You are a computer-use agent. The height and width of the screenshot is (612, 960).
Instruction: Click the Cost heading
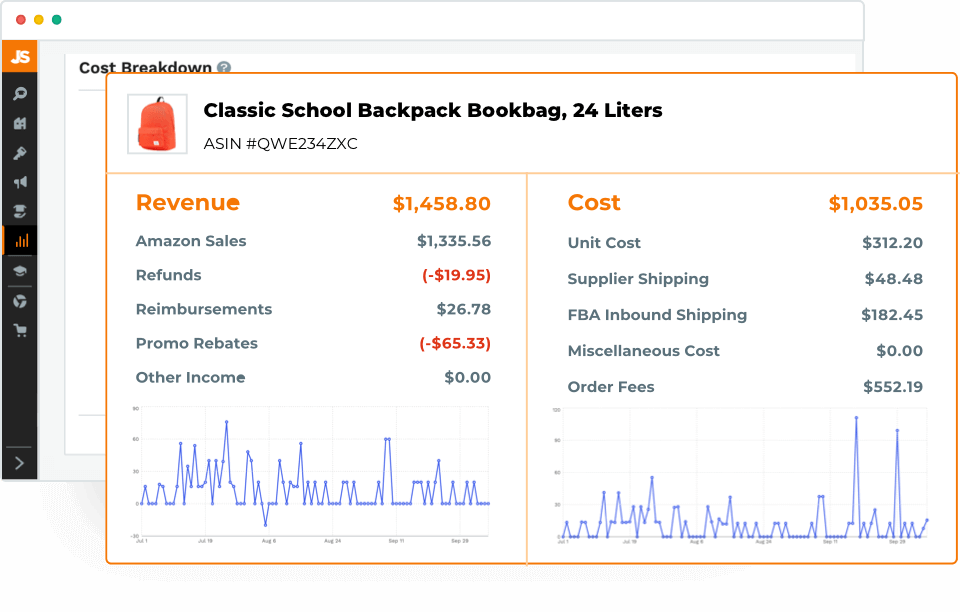(x=594, y=203)
